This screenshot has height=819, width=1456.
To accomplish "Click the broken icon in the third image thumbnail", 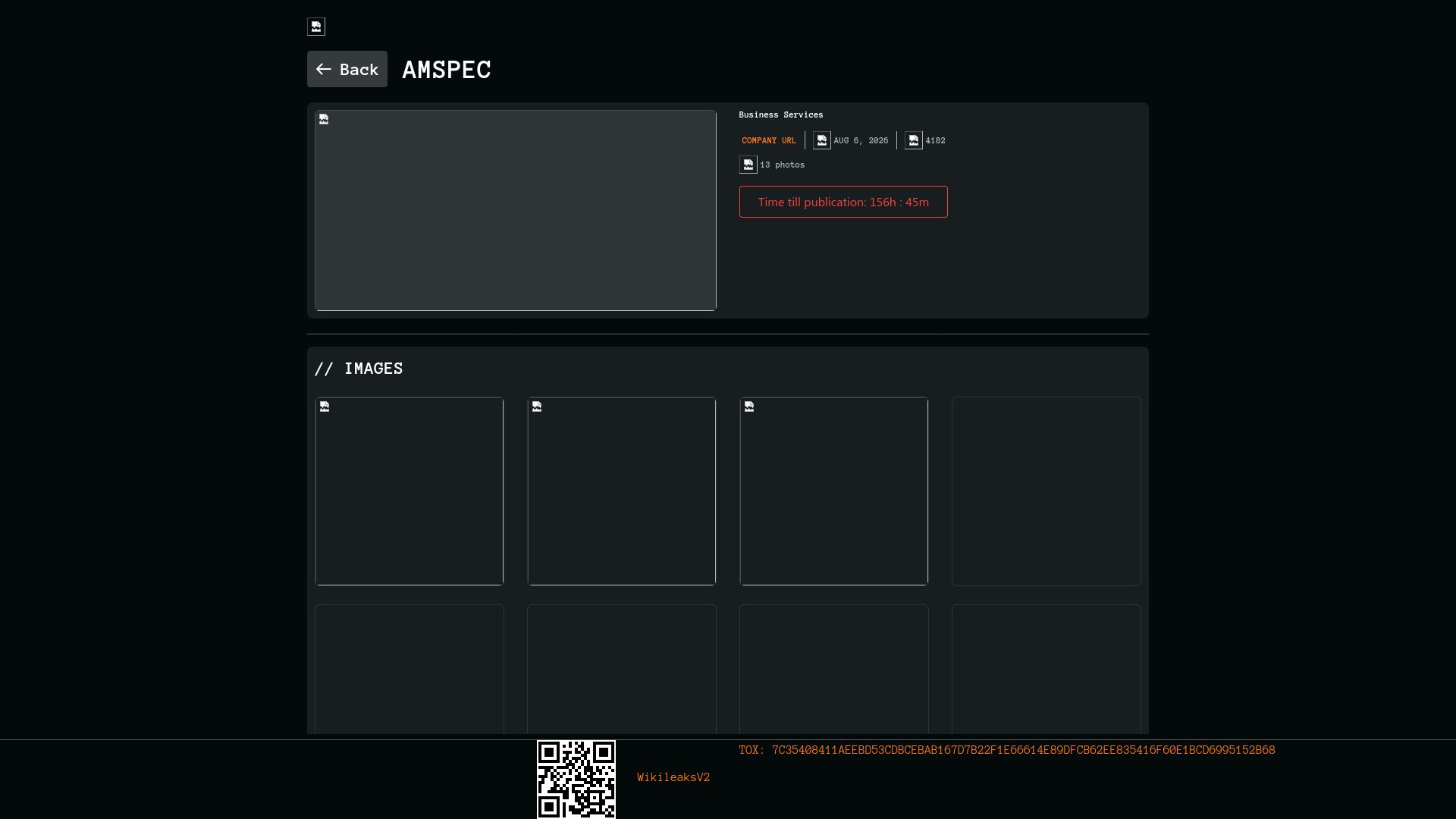I will point(749,406).
